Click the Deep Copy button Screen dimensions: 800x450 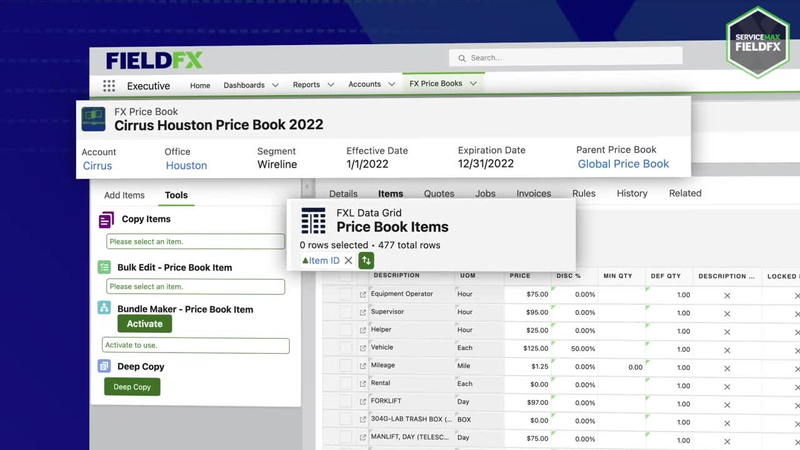click(132, 387)
